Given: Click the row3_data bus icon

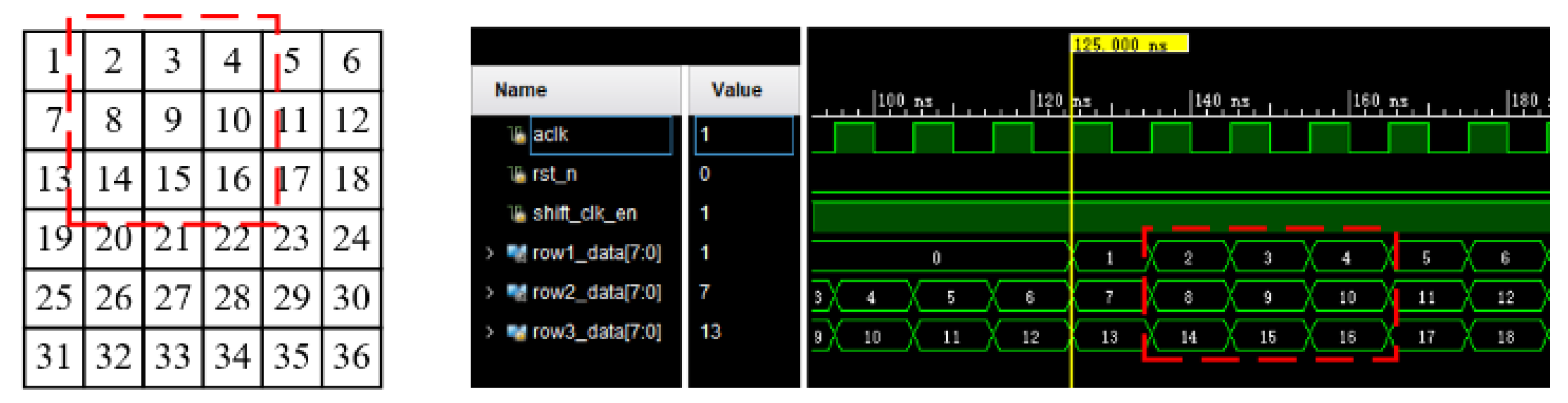Looking at the screenshot, I should point(517,332).
